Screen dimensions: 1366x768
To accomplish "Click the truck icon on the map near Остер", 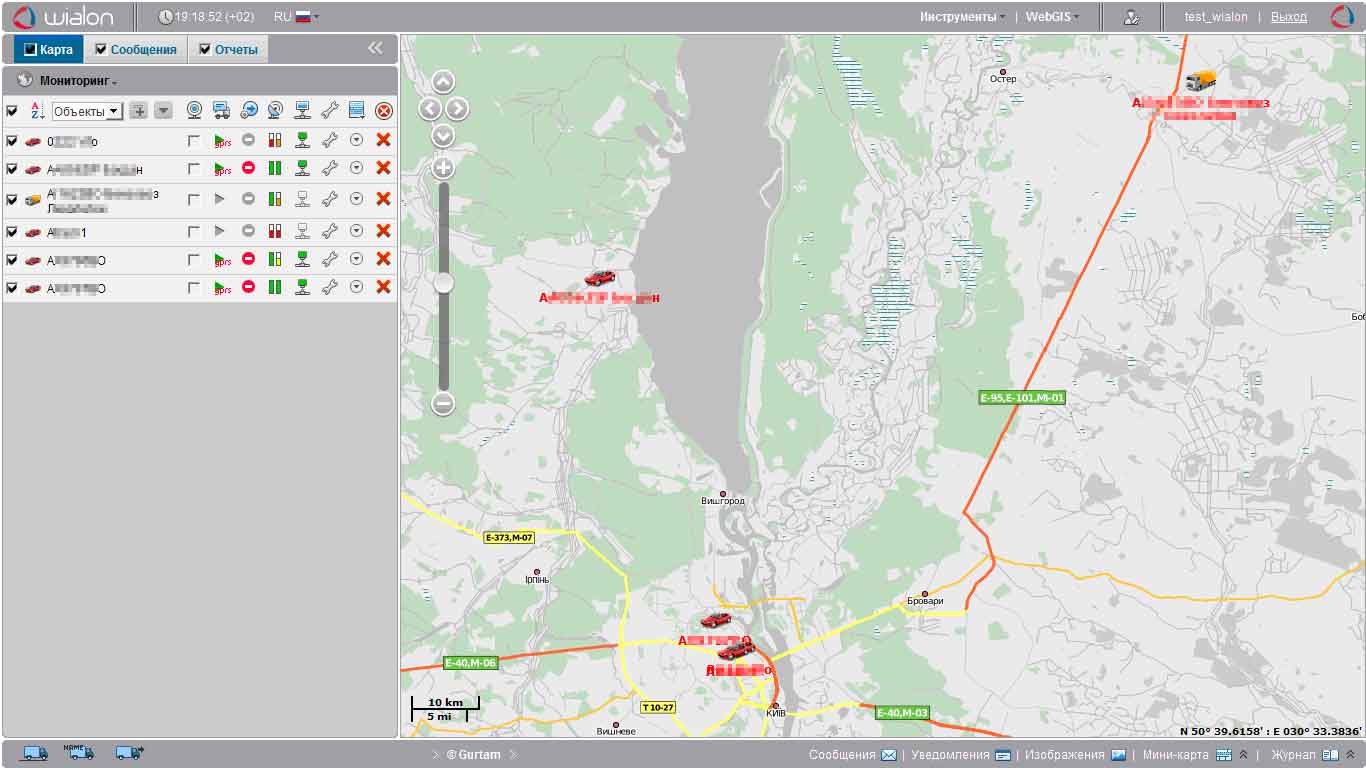I will [x=1200, y=82].
